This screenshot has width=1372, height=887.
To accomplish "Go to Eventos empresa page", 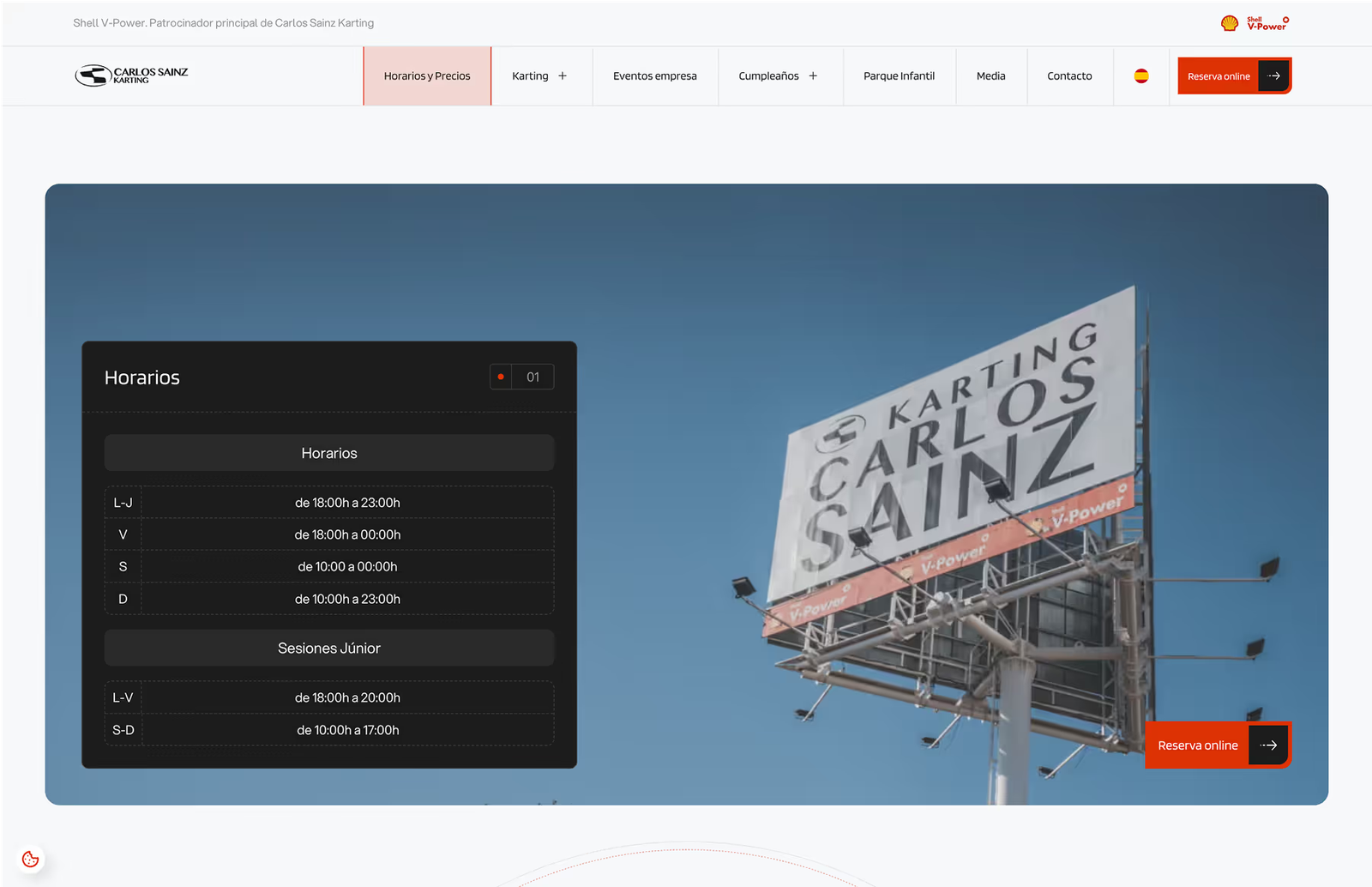I will tap(655, 75).
